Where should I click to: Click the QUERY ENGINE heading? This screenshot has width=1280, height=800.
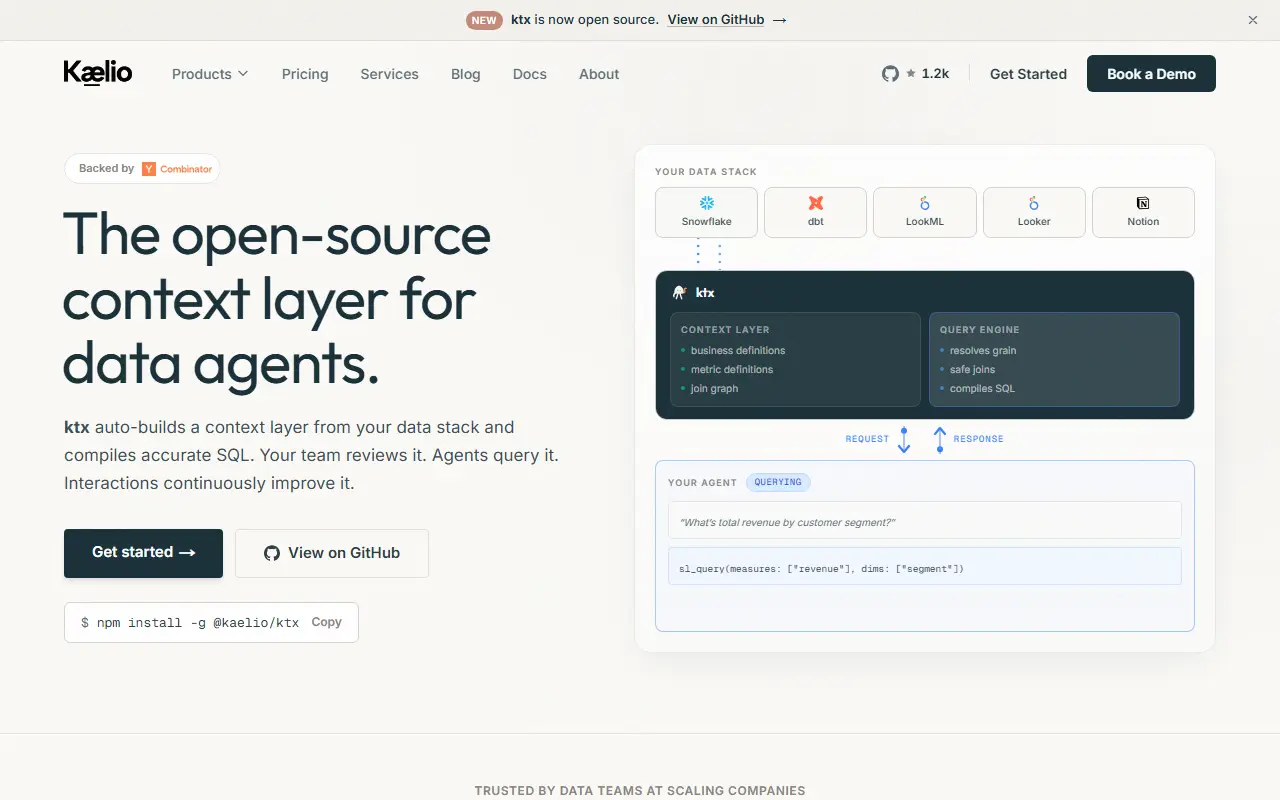[980, 330]
